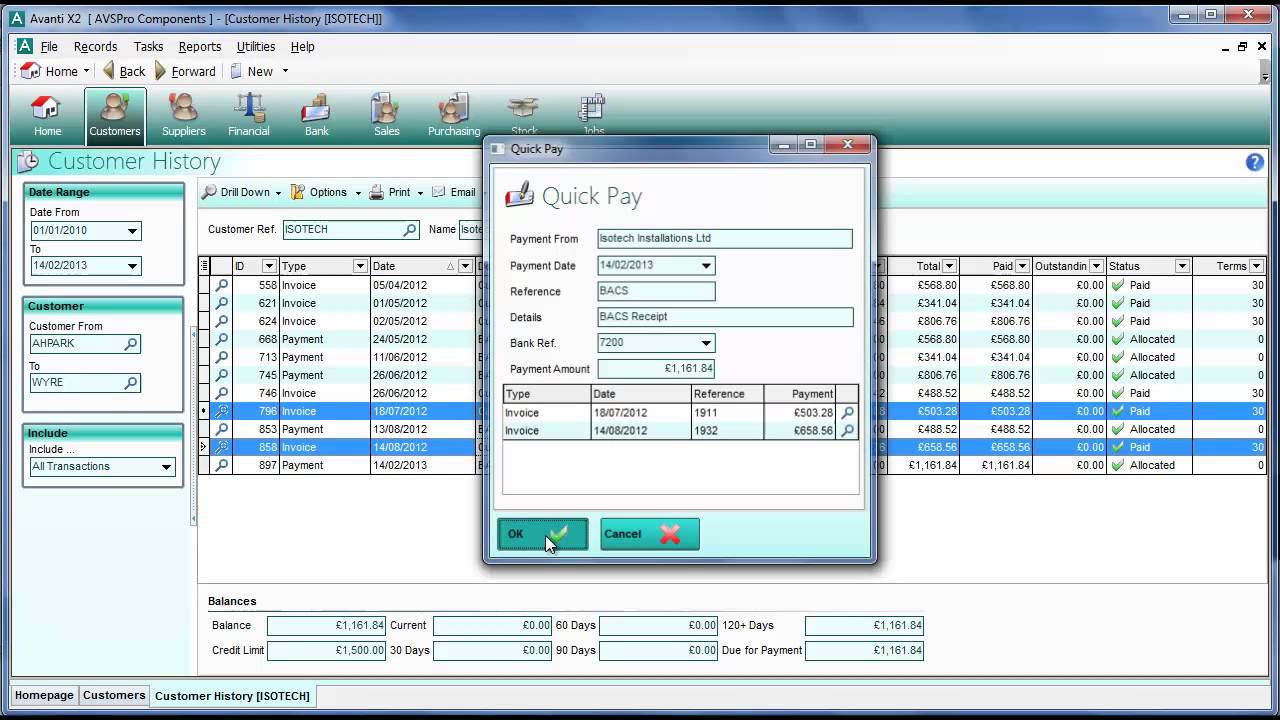Switch to the Customers bottom tab
This screenshot has width=1280, height=720.
coord(114,695)
